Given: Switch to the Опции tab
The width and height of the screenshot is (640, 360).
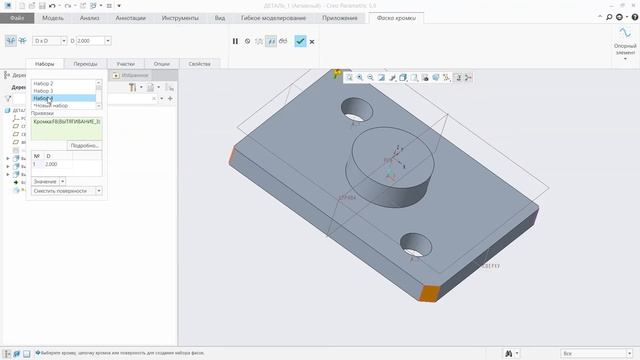Looking at the screenshot, I should [x=162, y=64].
